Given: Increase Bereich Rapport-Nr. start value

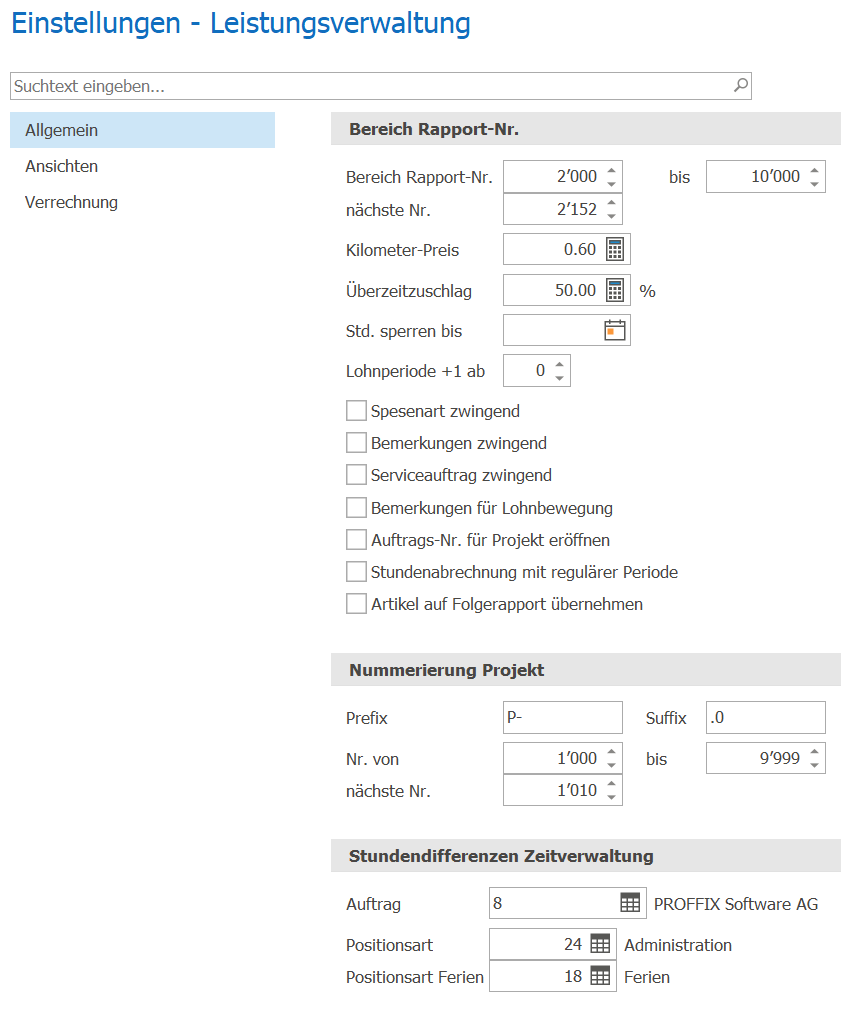Looking at the screenshot, I should point(611,170).
